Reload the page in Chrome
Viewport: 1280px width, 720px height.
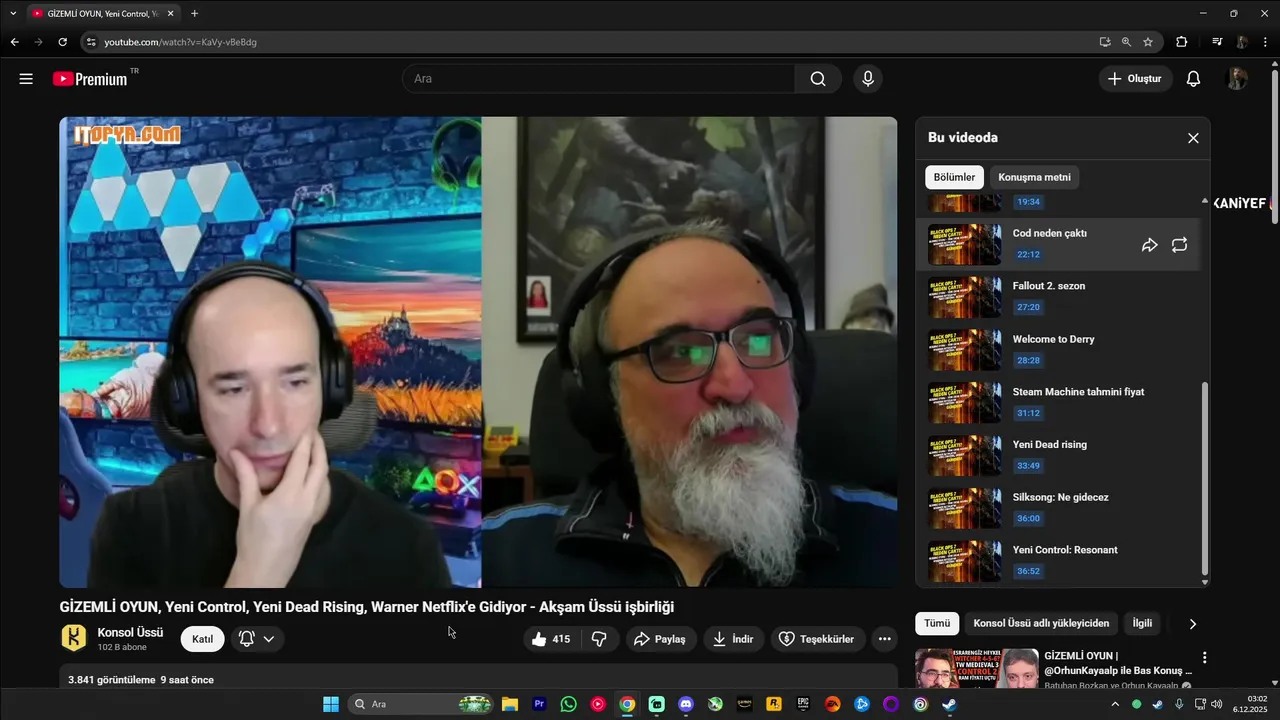click(x=62, y=42)
